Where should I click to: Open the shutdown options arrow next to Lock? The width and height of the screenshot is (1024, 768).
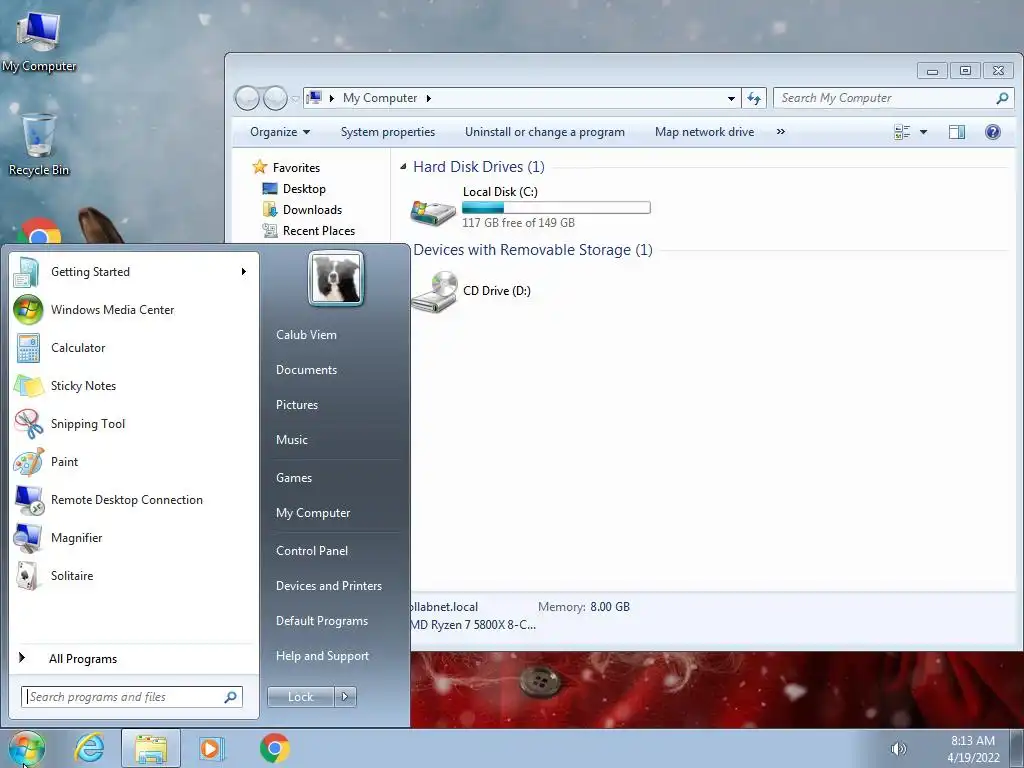[345, 697]
